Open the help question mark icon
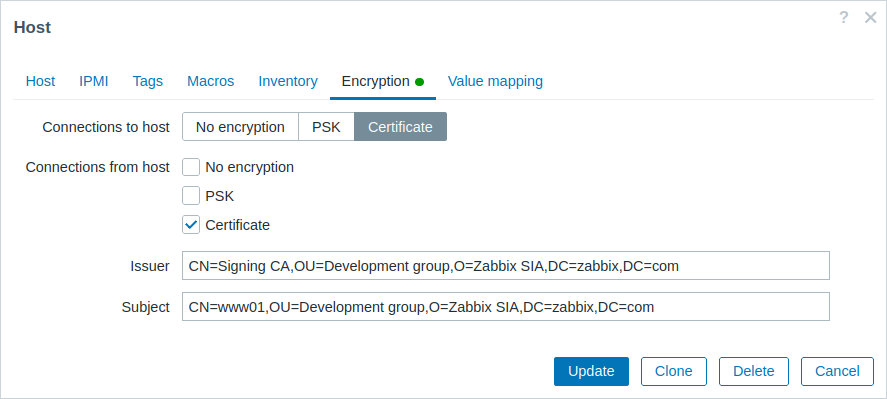The height and width of the screenshot is (399, 887). [x=843, y=18]
